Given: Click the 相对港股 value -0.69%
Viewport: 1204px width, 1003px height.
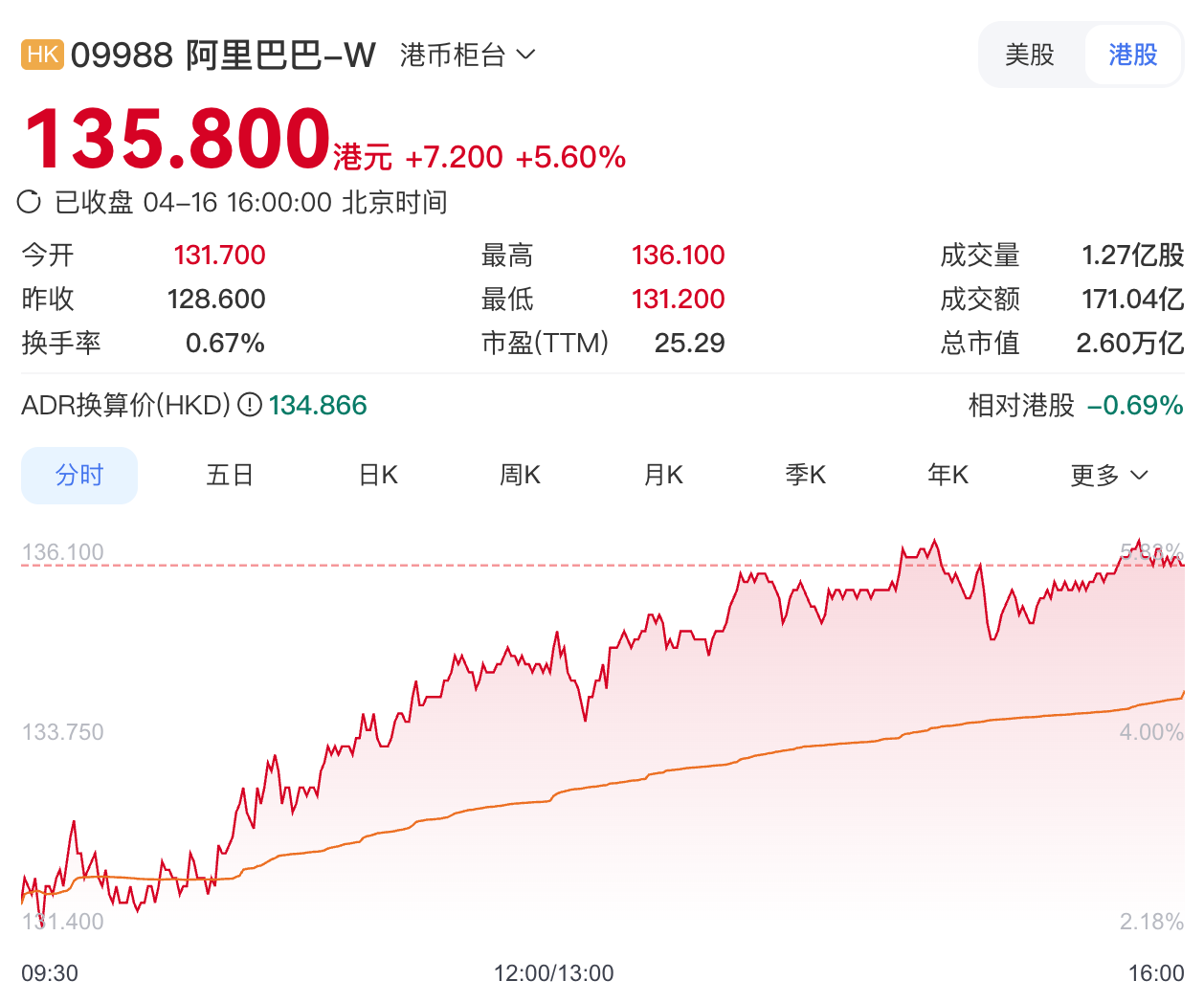Looking at the screenshot, I should click(1135, 405).
